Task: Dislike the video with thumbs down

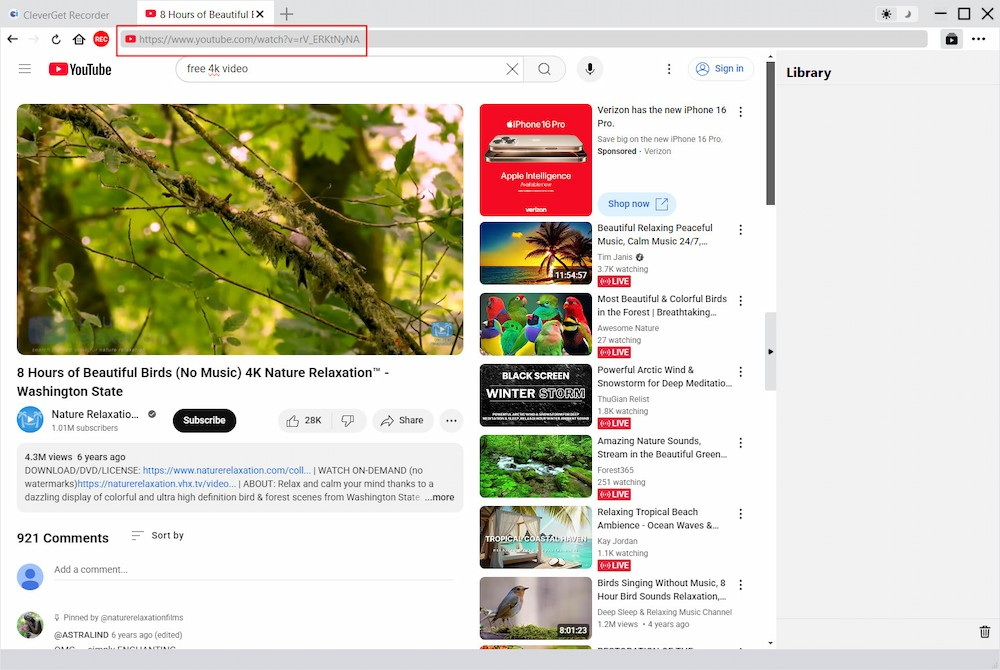Action: point(348,421)
